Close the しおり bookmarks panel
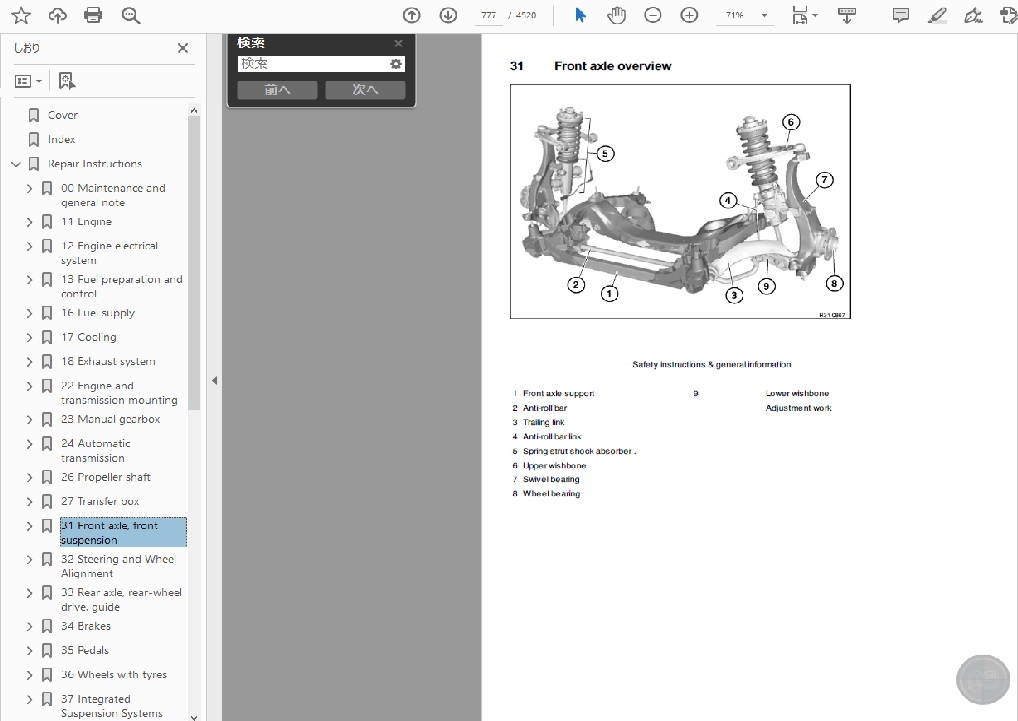This screenshot has width=1018, height=721. (183, 48)
